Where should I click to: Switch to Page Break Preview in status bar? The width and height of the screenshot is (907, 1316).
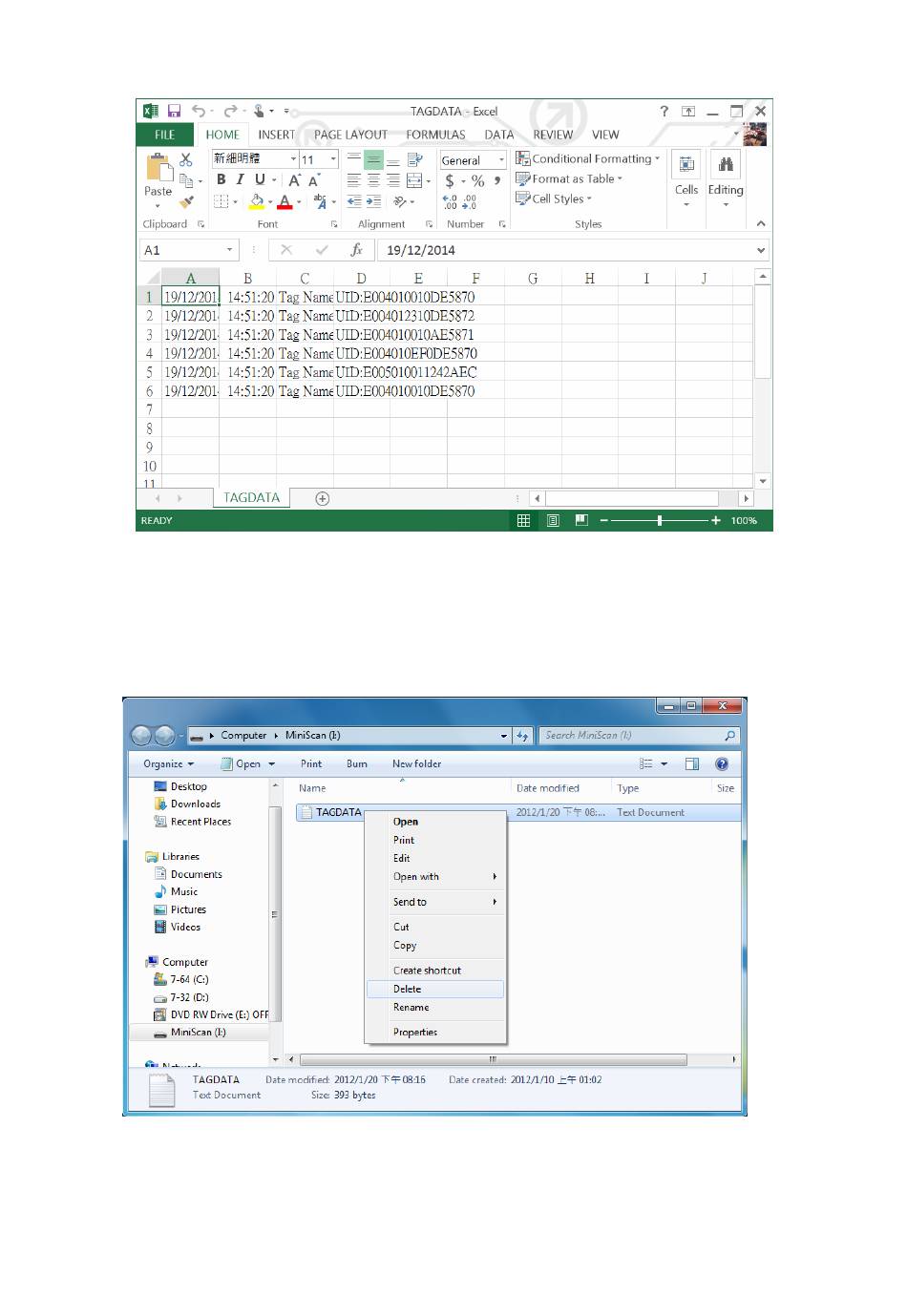[581, 520]
